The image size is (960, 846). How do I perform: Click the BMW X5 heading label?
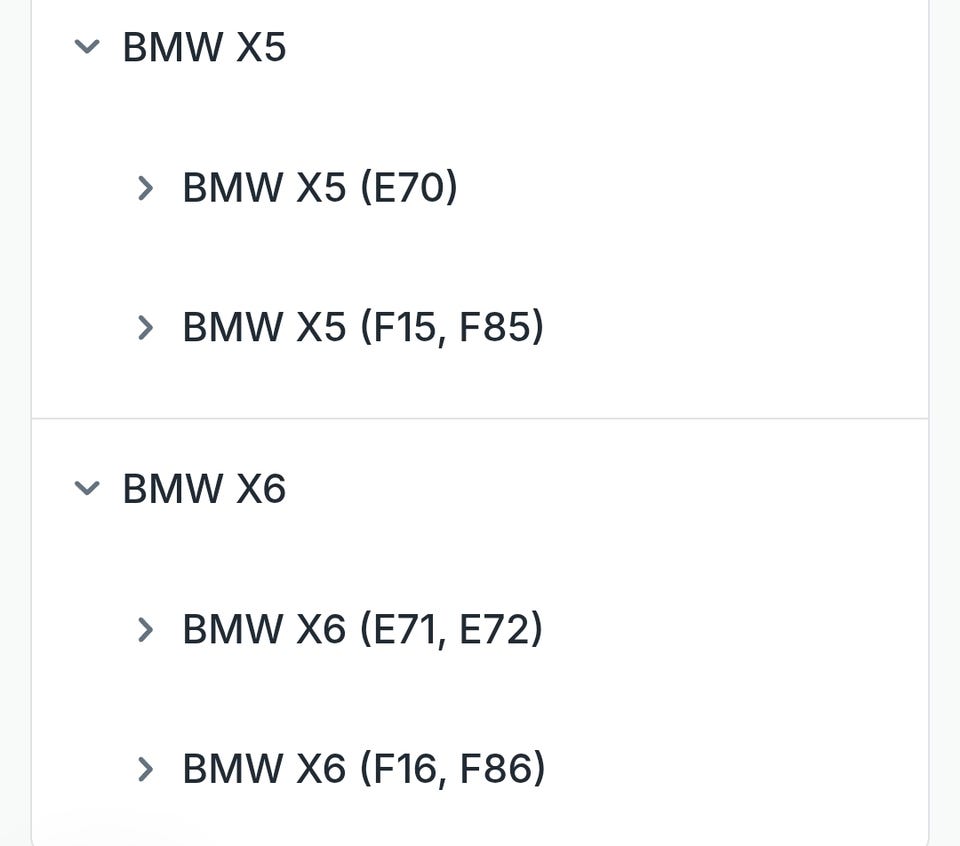[204, 47]
